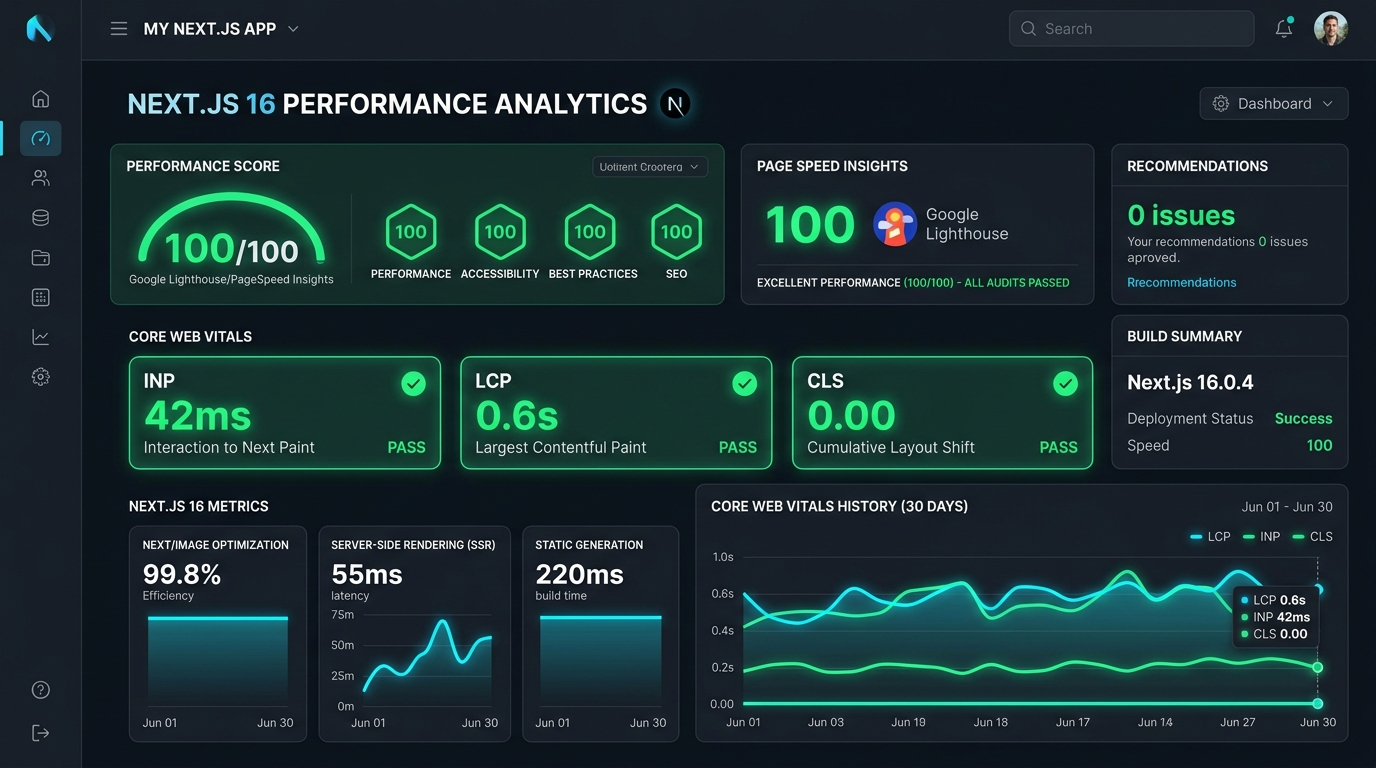This screenshot has width=1376, height=768.
Task: Click the PASS label on the INP card
Action: pos(406,448)
